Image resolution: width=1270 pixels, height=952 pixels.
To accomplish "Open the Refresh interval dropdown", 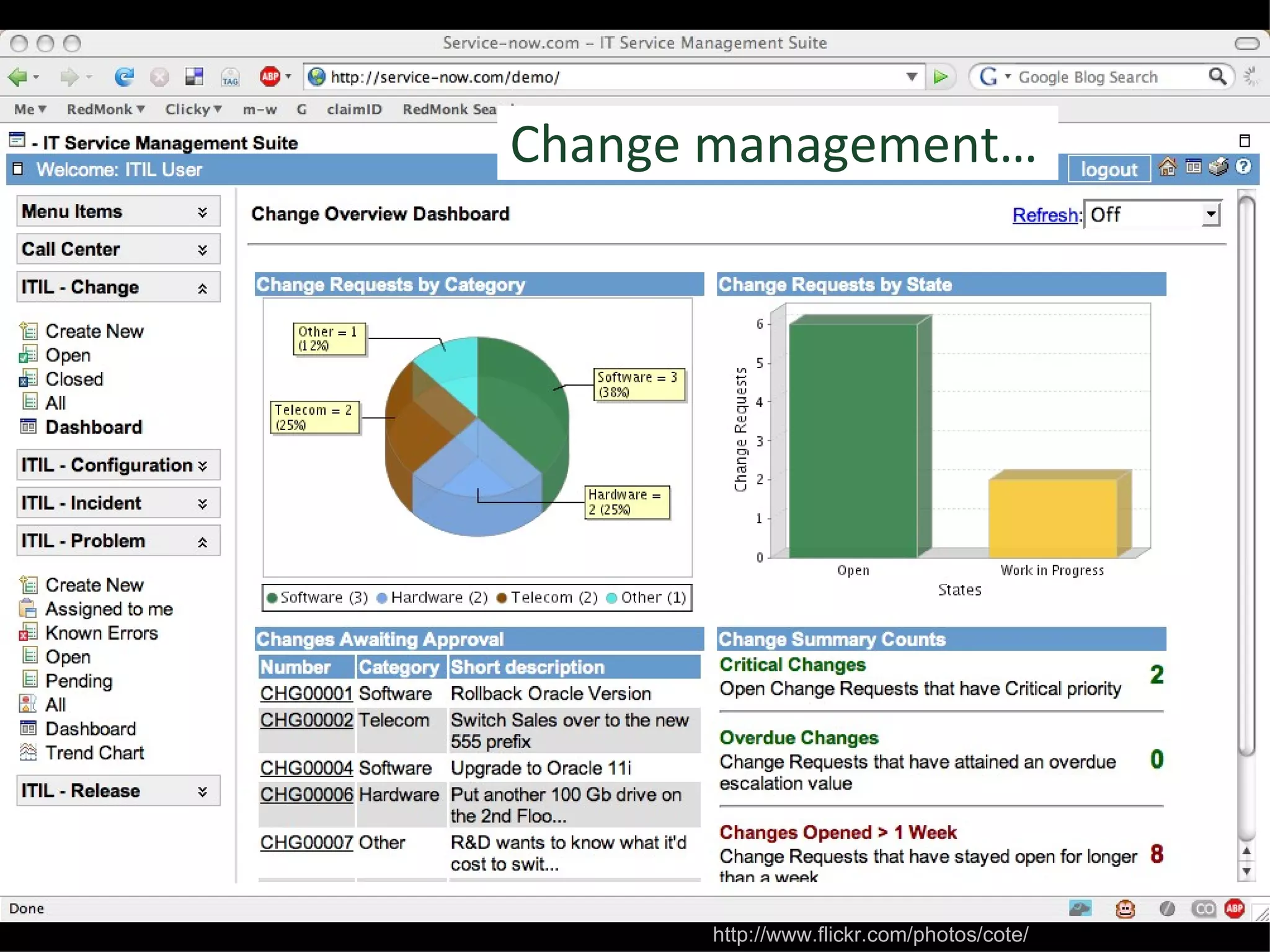I will 1210,214.
